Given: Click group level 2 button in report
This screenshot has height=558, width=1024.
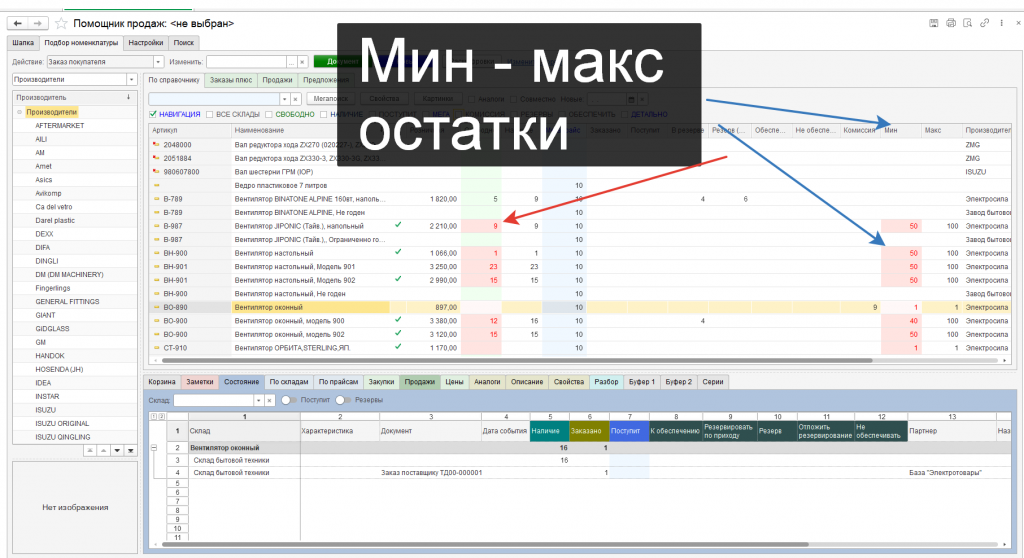Looking at the screenshot, I should point(161,416).
